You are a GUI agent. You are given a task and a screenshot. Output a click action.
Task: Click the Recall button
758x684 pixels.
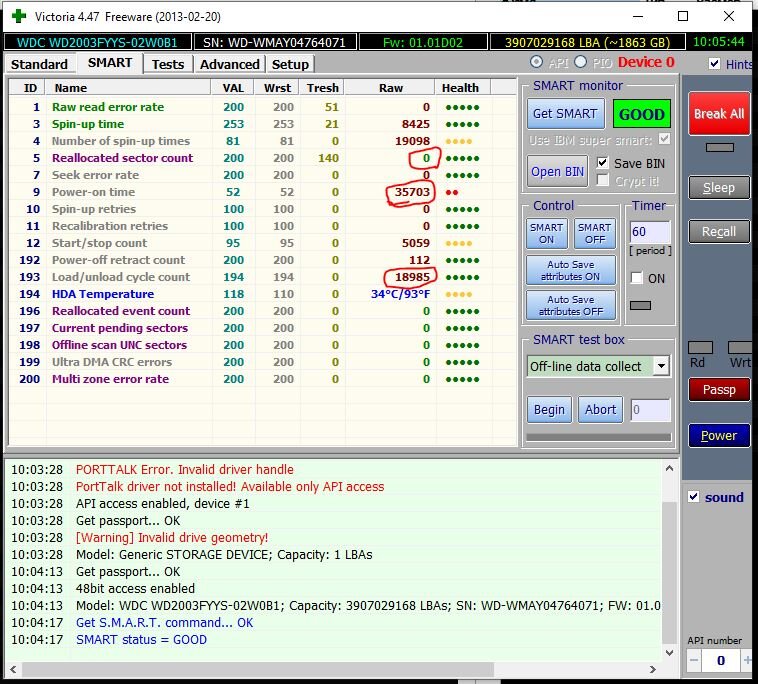pos(719,232)
